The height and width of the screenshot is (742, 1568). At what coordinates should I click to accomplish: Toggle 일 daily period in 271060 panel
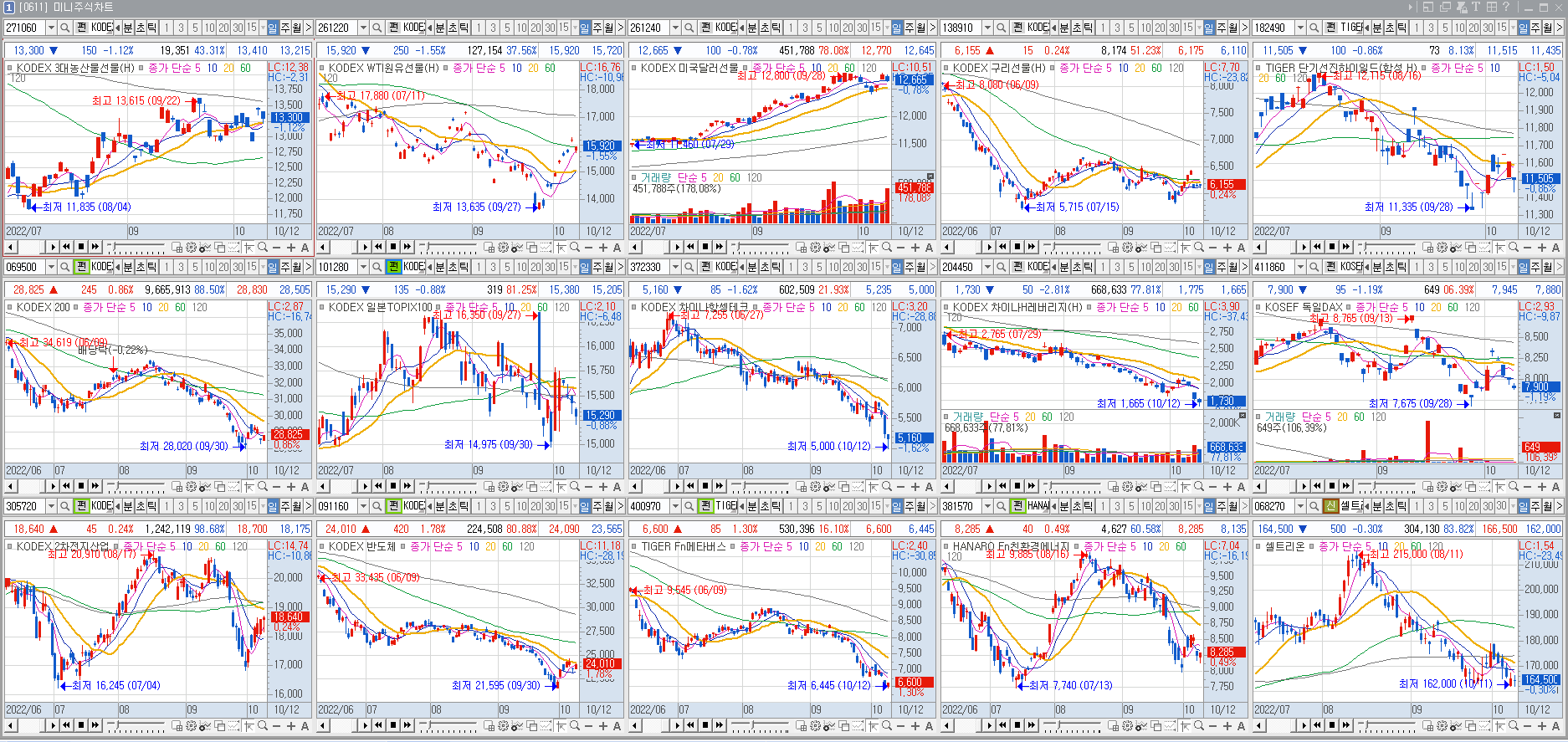coord(273,28)
